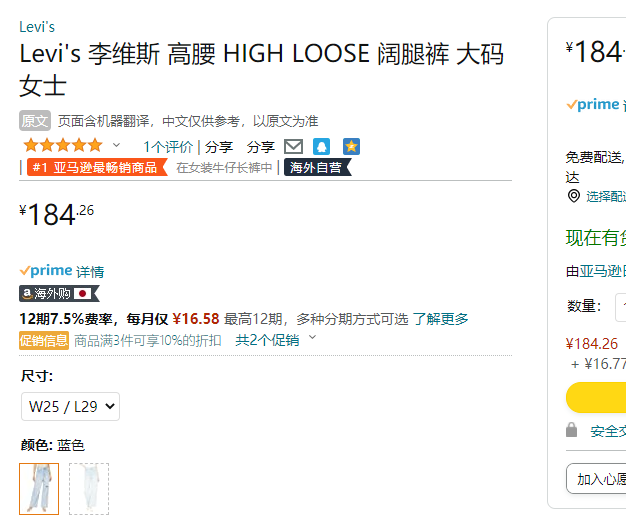
Task: Share to Qzone star icon
Action: (351, 146)
